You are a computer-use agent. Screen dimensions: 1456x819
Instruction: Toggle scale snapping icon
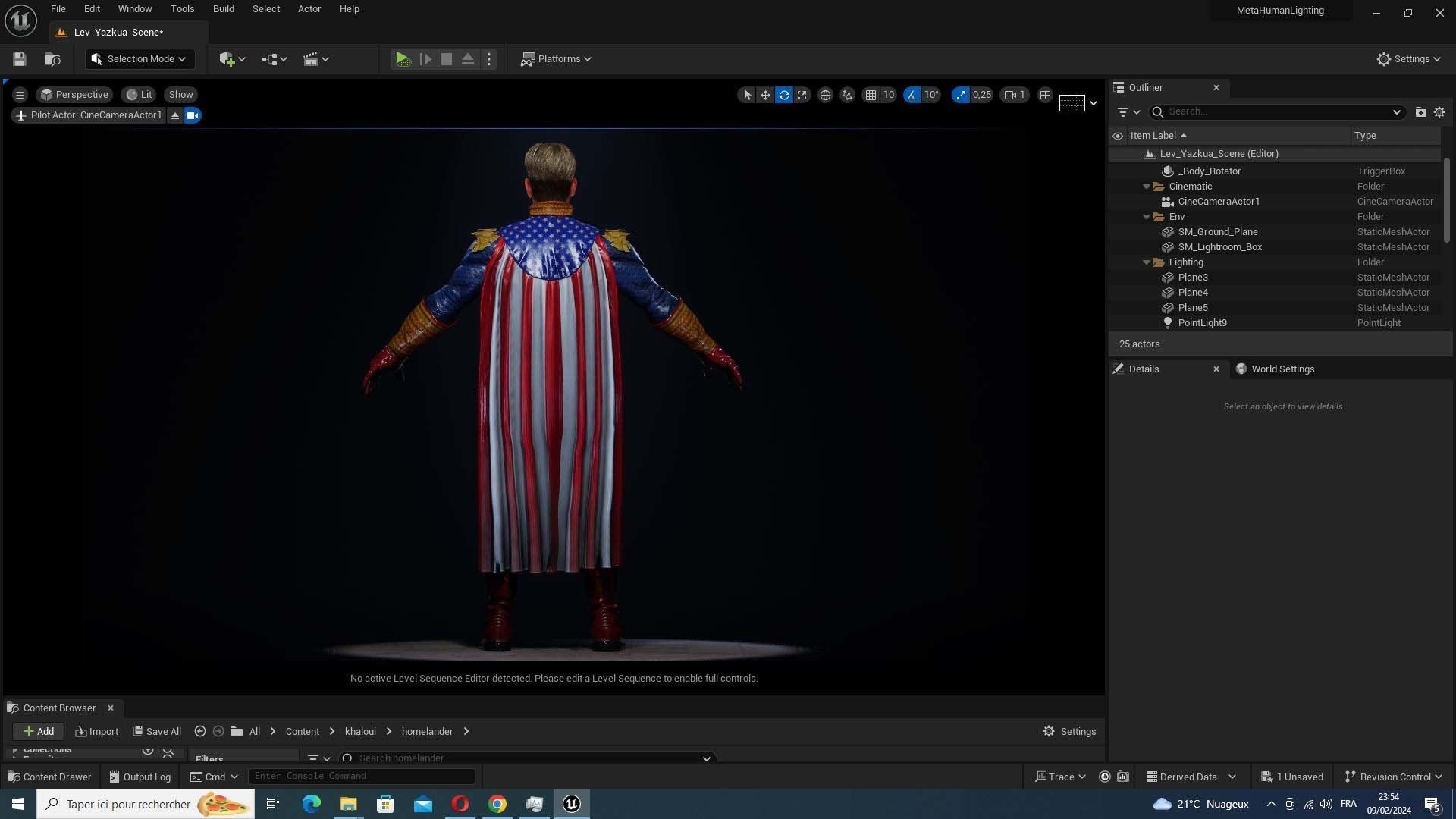pos(961,95)
